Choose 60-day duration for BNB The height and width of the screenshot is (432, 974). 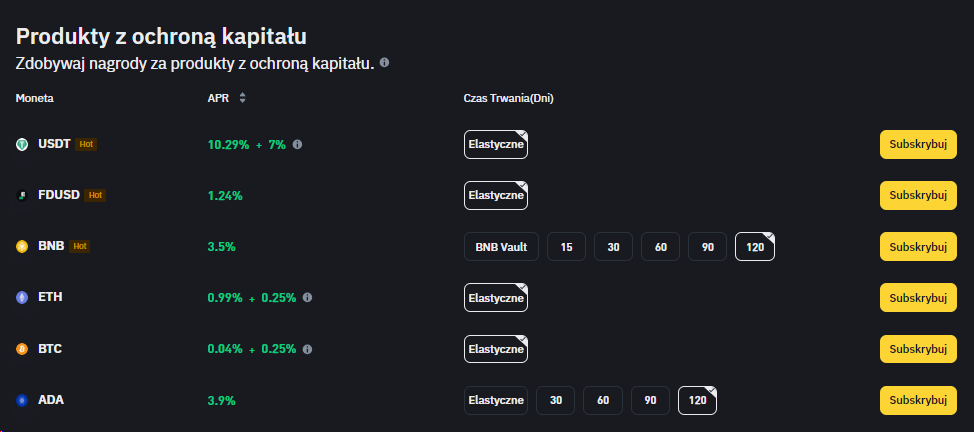tap(660, 246)
